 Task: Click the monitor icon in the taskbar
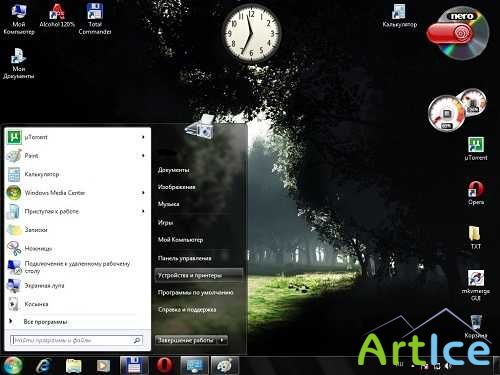coord(195,365)
